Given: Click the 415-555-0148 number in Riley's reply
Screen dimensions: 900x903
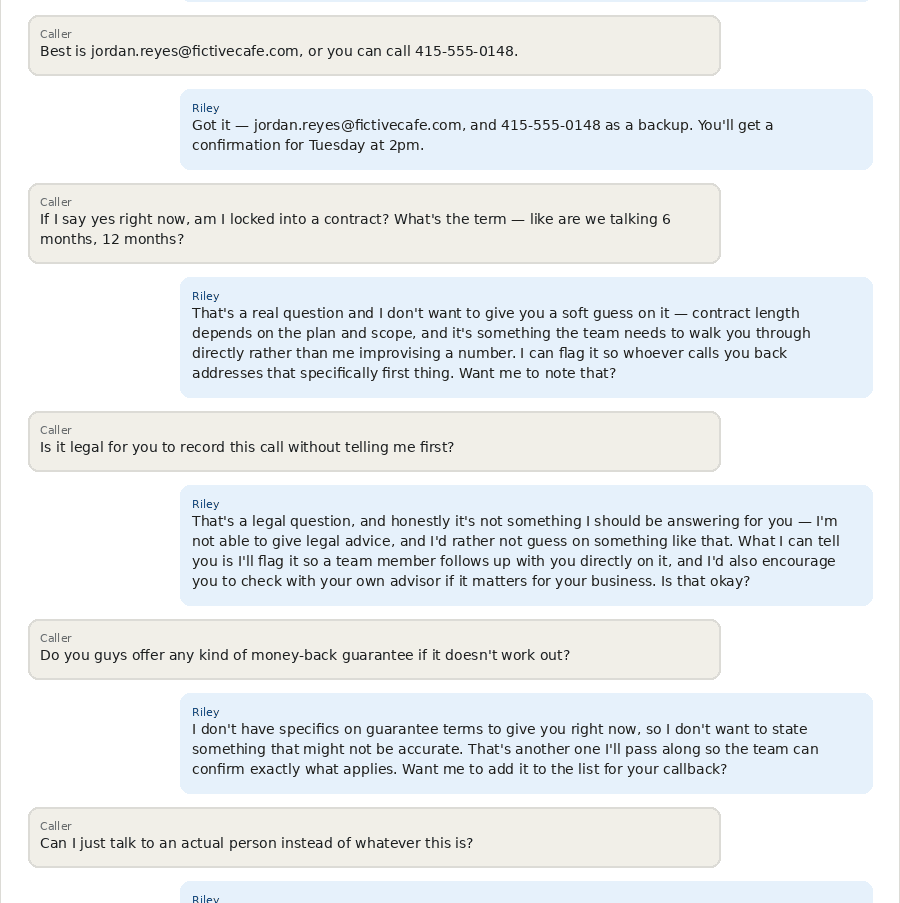Looking at the screenshot, I should 550,126.
